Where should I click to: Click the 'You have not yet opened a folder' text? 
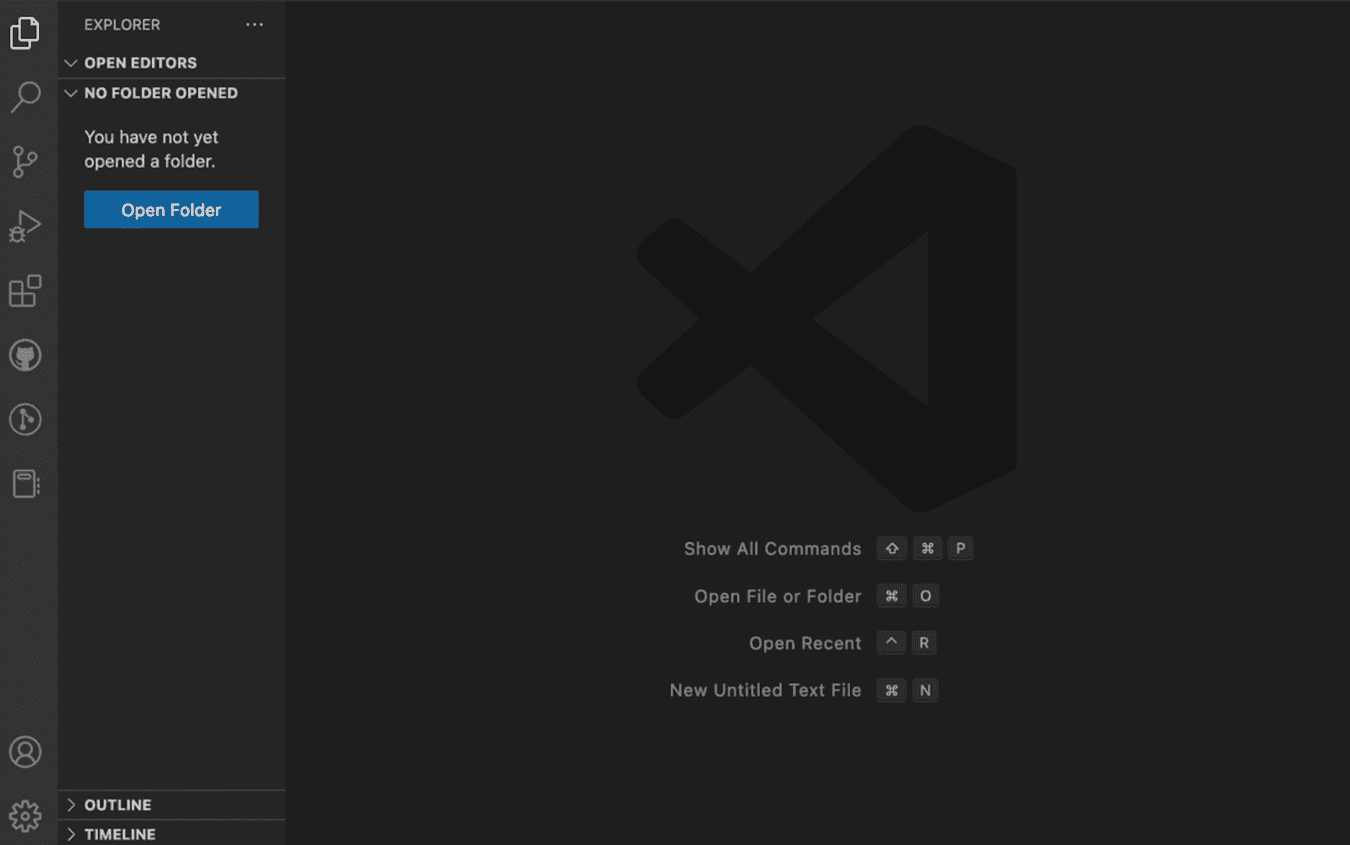coord(151,149)
